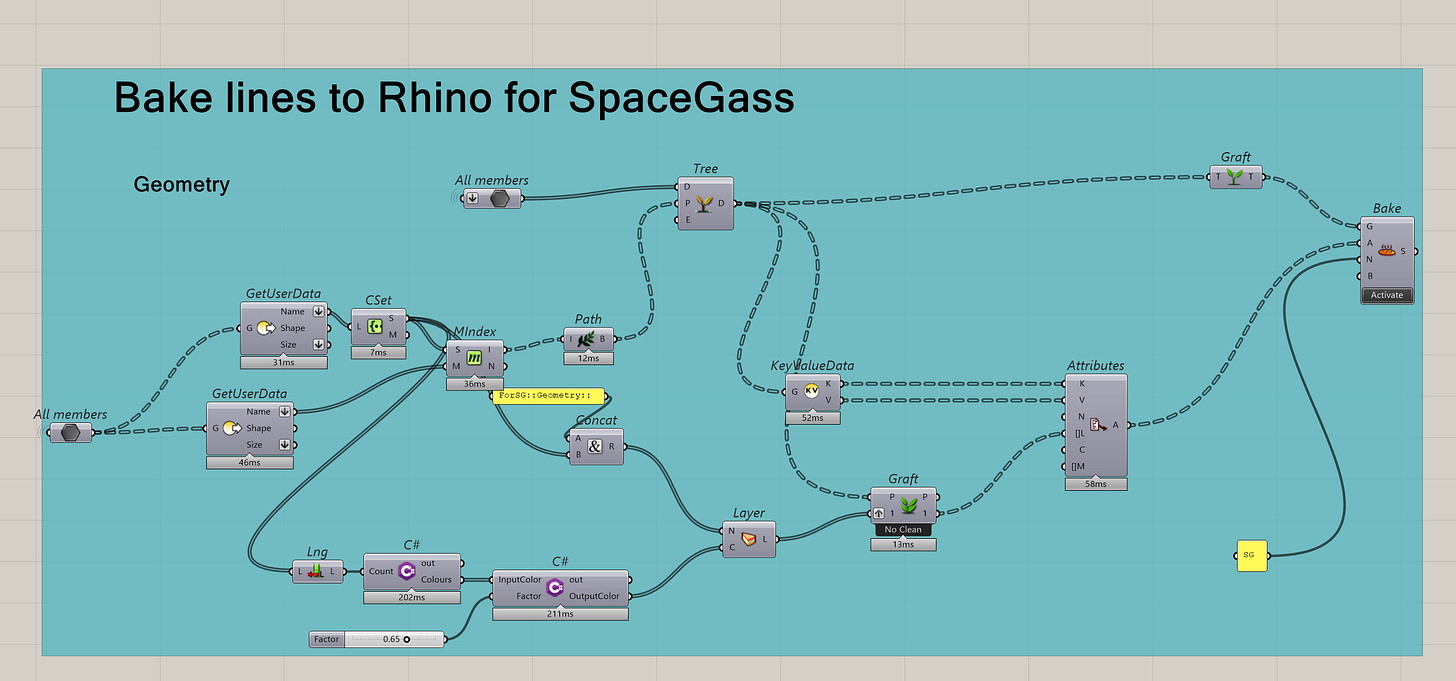Click the No Clean label under Graft
Image resolution: width=1456 pixels, height=681 pixels.
coord(903,529)
